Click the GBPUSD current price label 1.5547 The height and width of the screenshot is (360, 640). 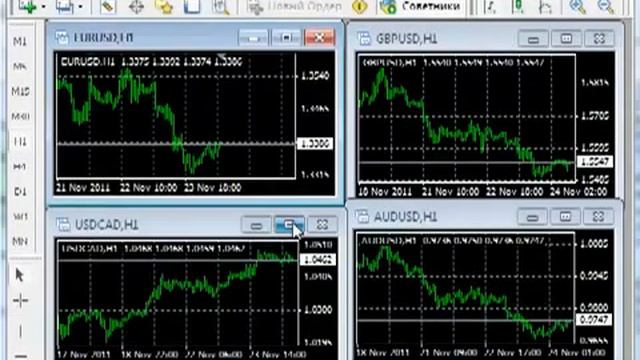[x=596, y=162]
